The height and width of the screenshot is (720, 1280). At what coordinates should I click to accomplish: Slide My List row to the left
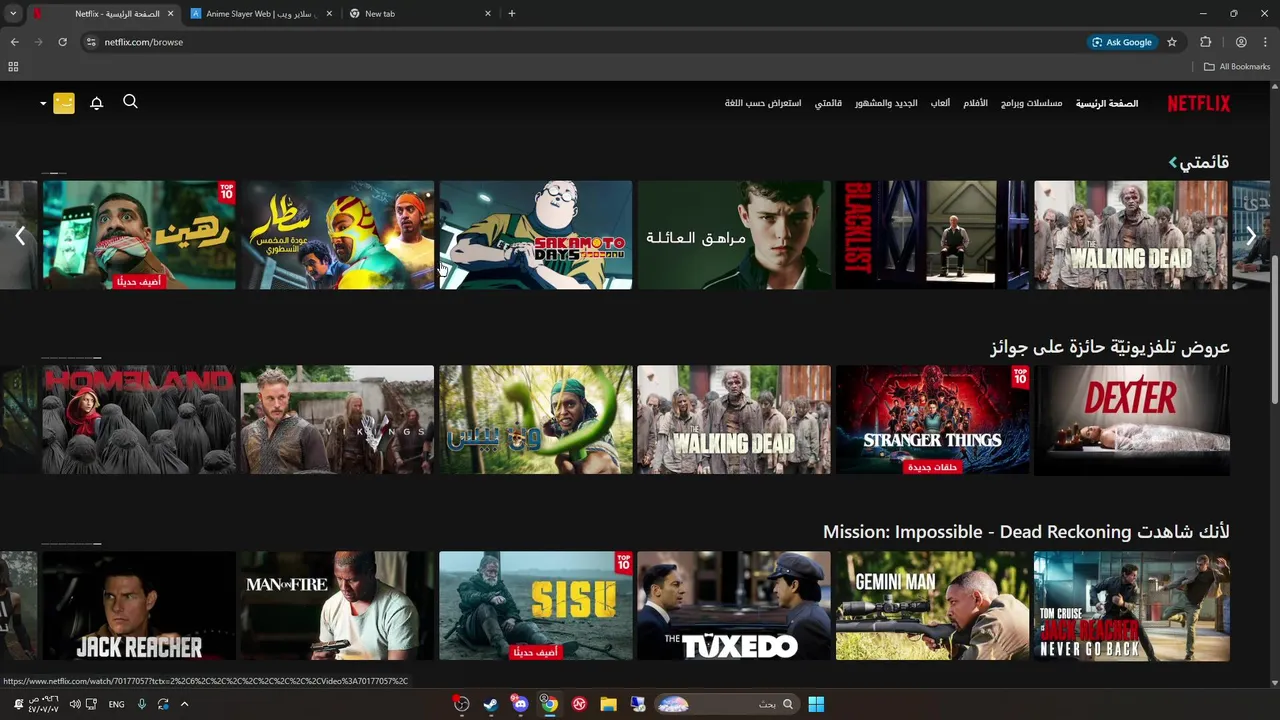click(20, 235)
